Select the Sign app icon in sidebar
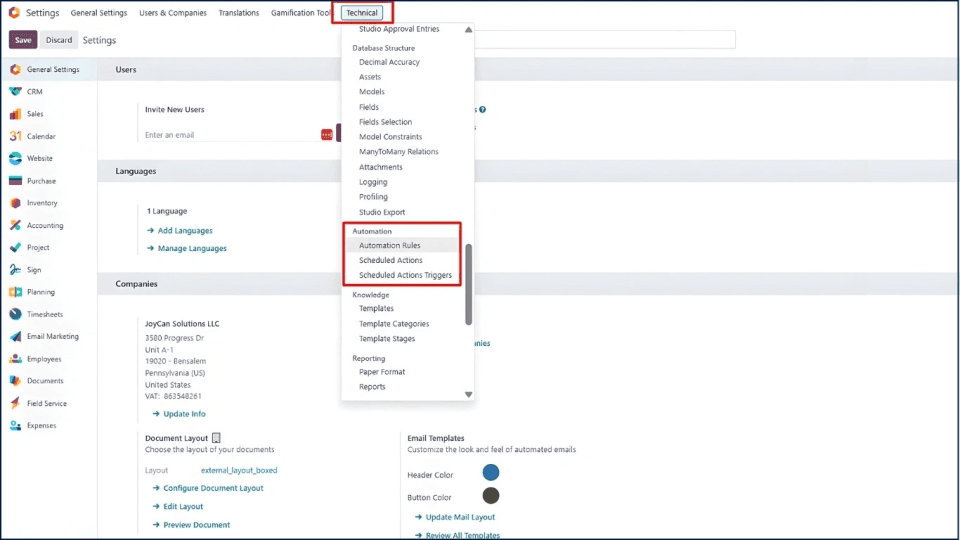 15,269
